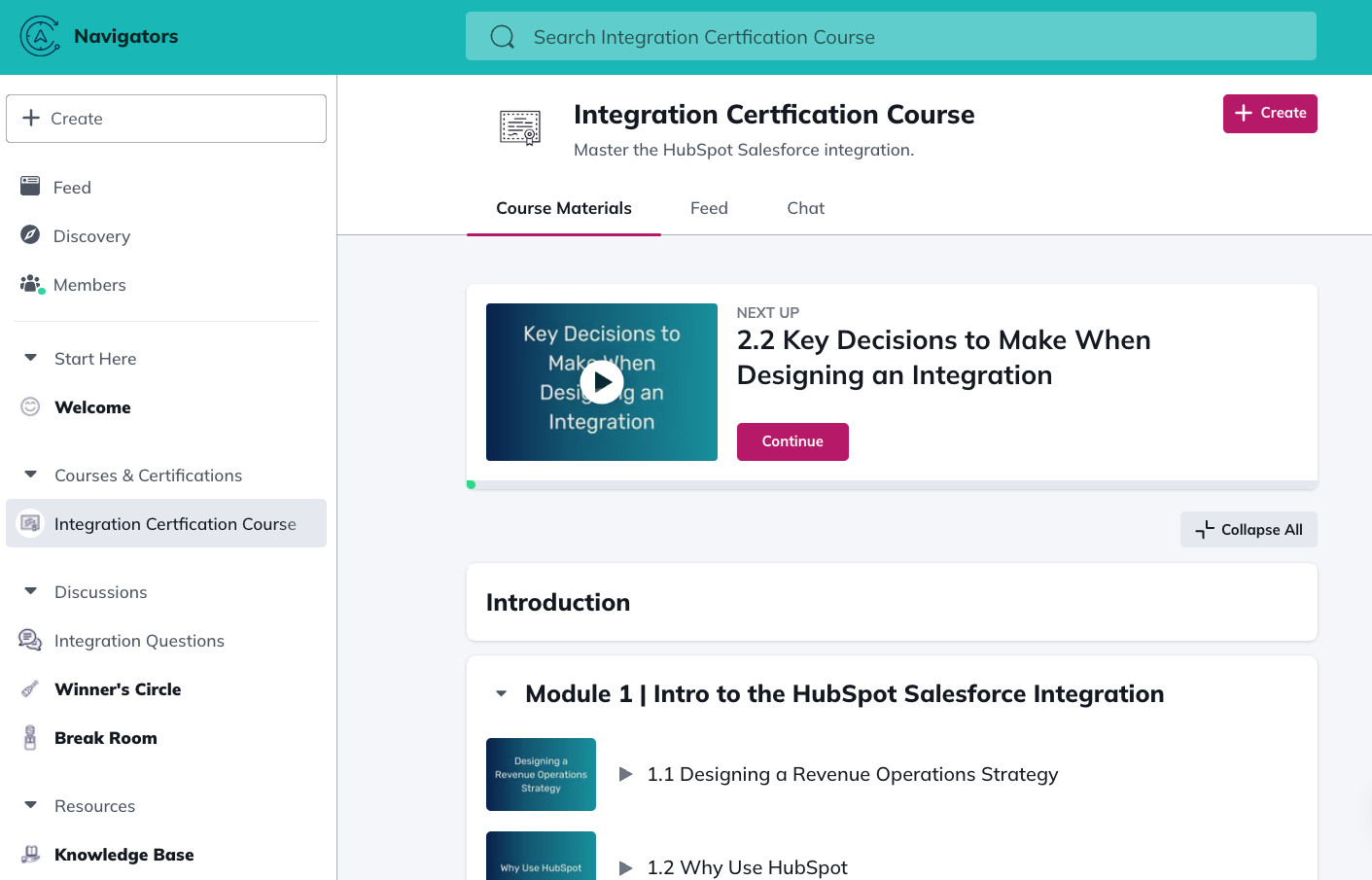Click the Navigators compass logo icon

pos(40,36)
